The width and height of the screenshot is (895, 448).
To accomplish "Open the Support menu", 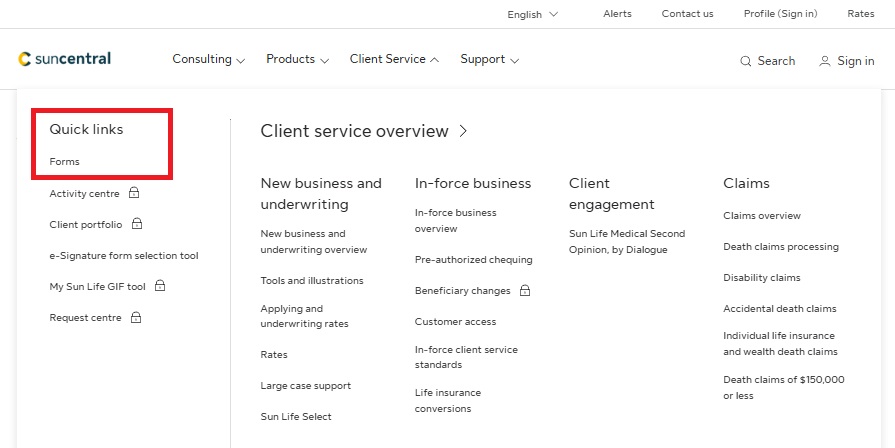I will (x=489, y=59).
